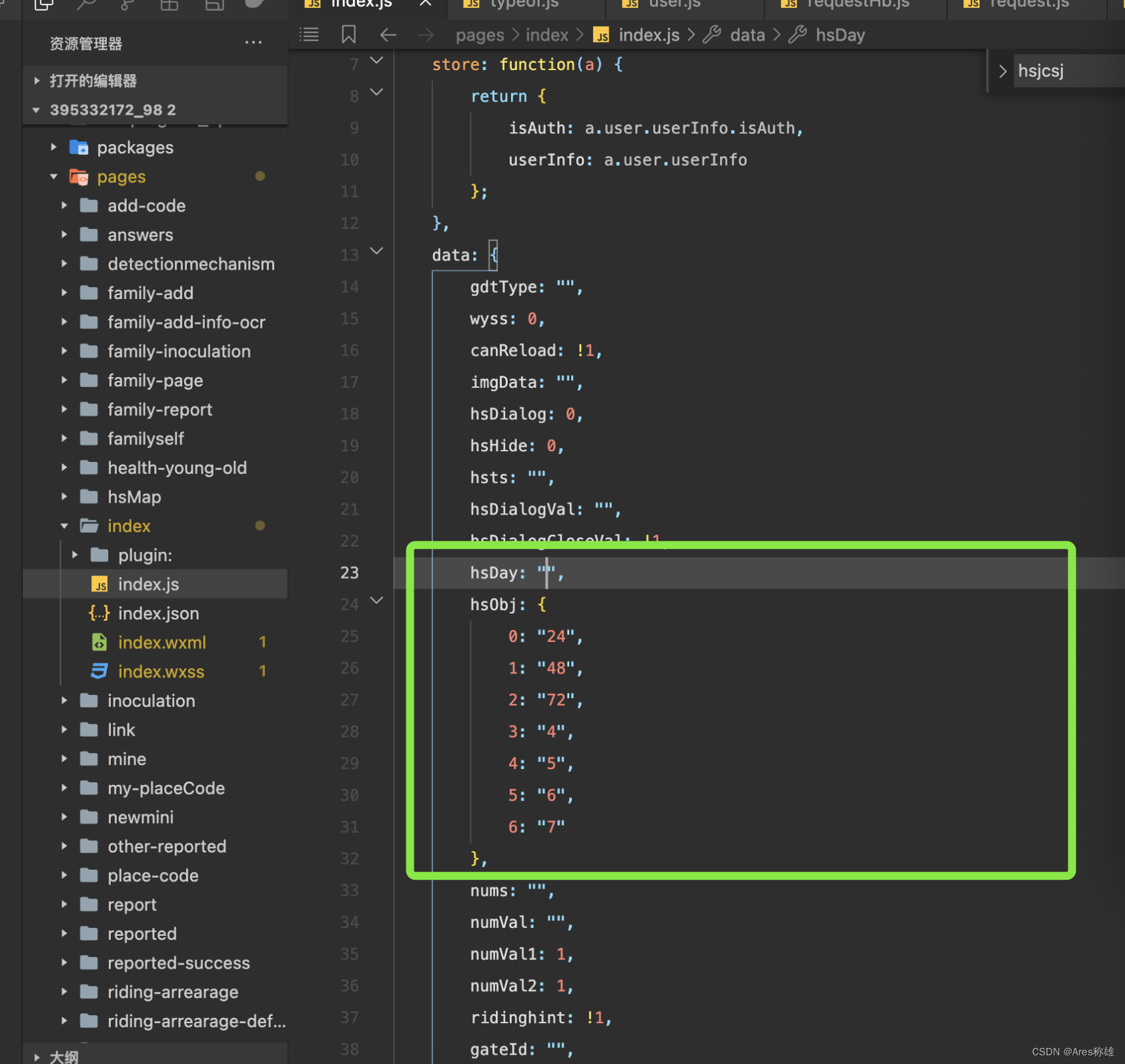Click the orange pages folder icon

(x=79, y=177)
